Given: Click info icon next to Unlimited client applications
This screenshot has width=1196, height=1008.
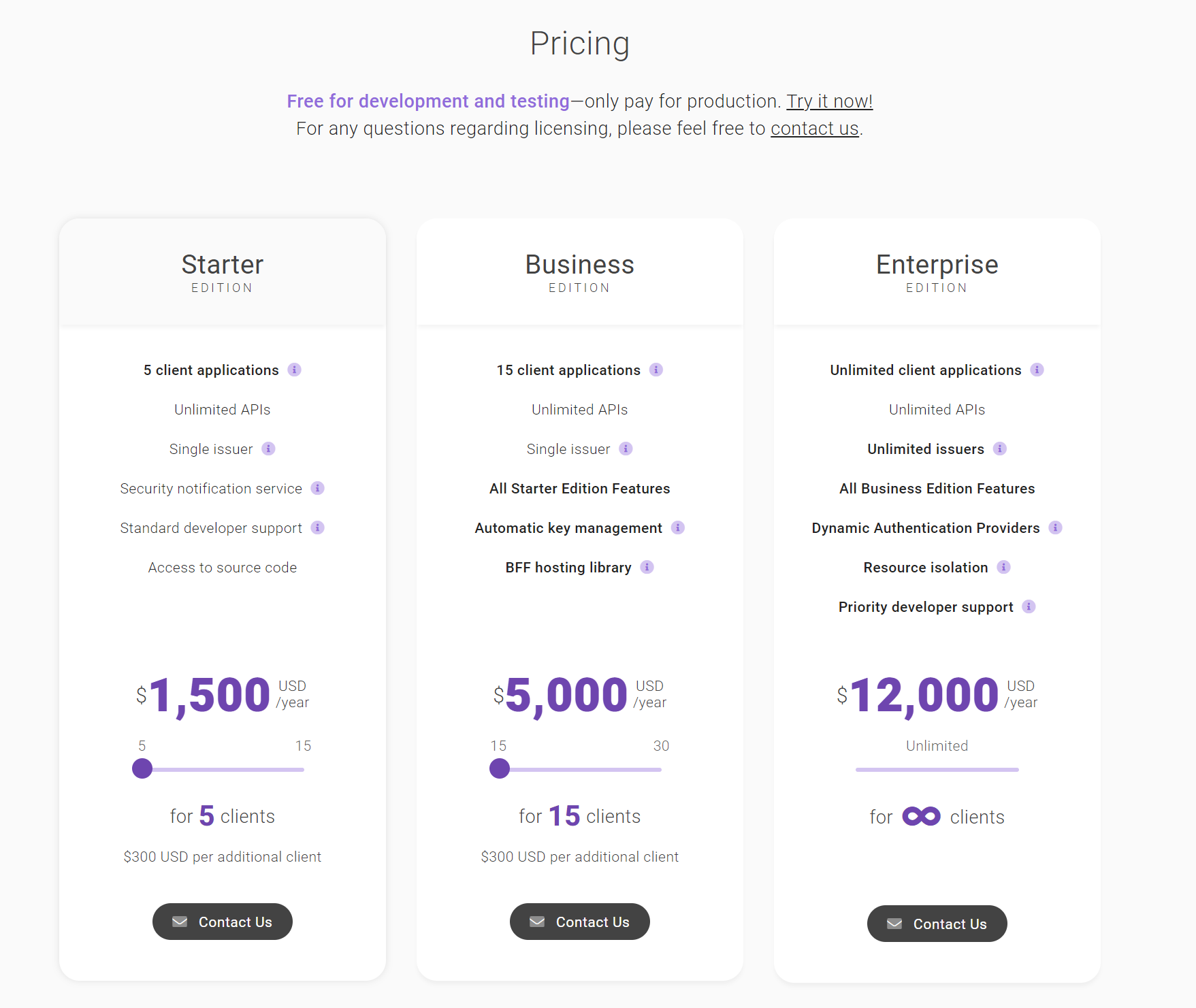Looking at the screenshot, I should click(x=1037, y=370).
